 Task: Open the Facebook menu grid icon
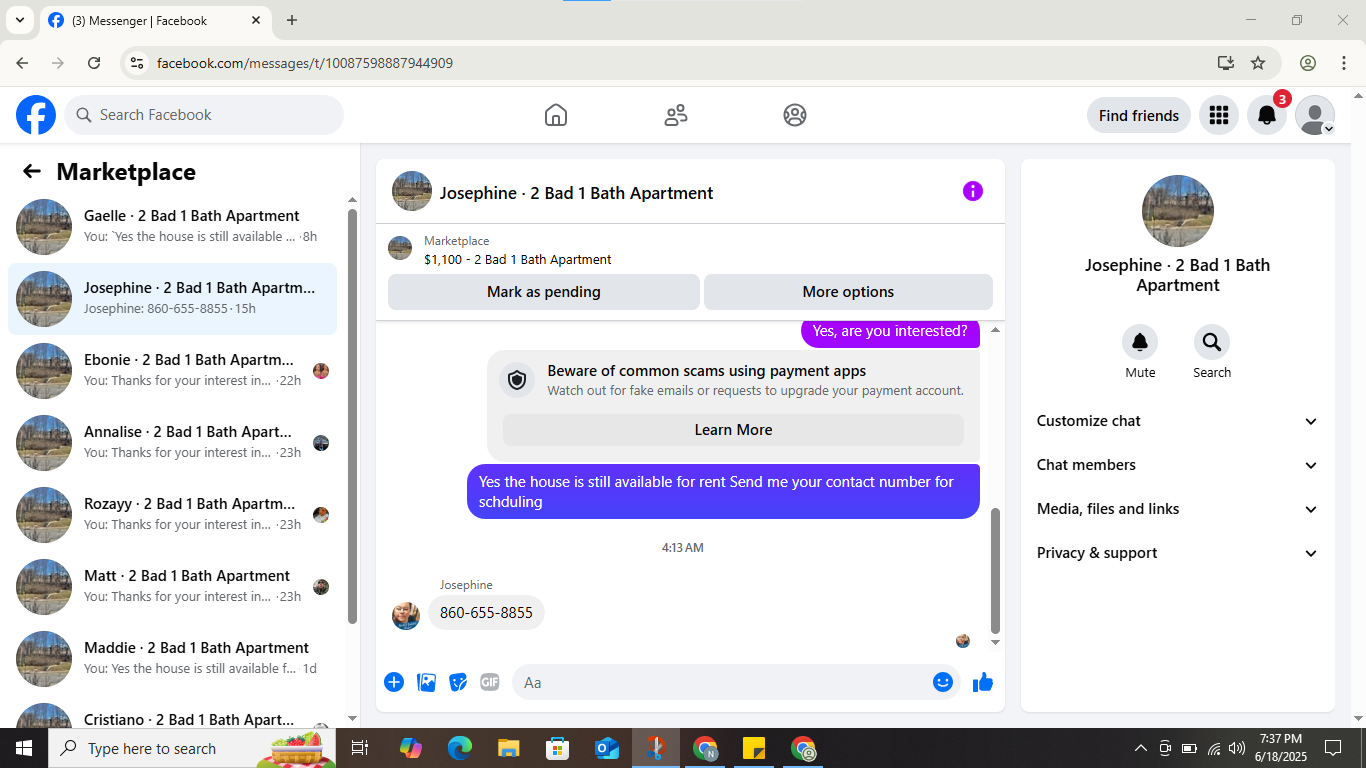pyautogui.click(x=1218, y=115)
